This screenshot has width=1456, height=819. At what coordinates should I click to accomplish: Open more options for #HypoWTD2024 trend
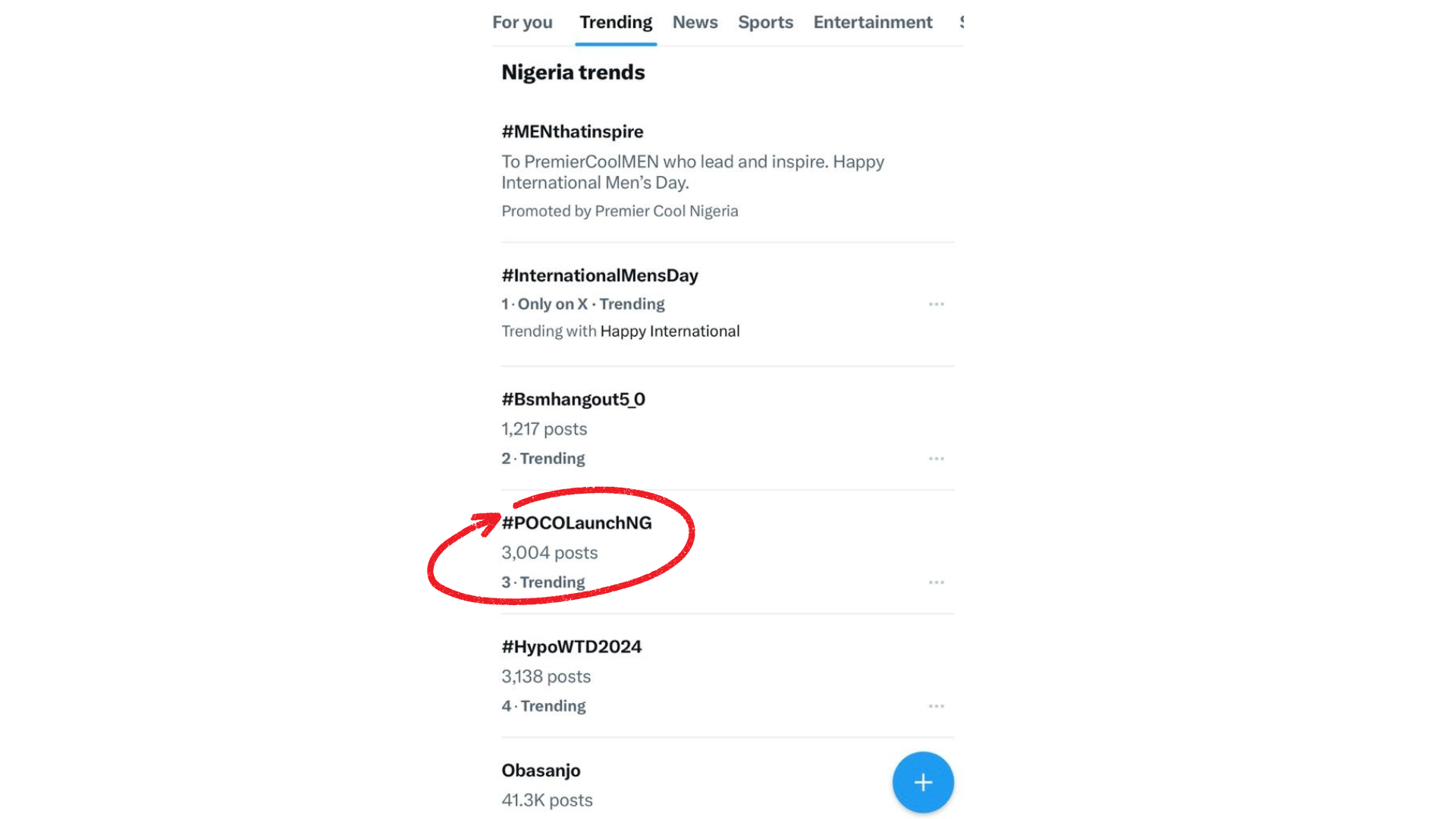click(x=937, y=706)
